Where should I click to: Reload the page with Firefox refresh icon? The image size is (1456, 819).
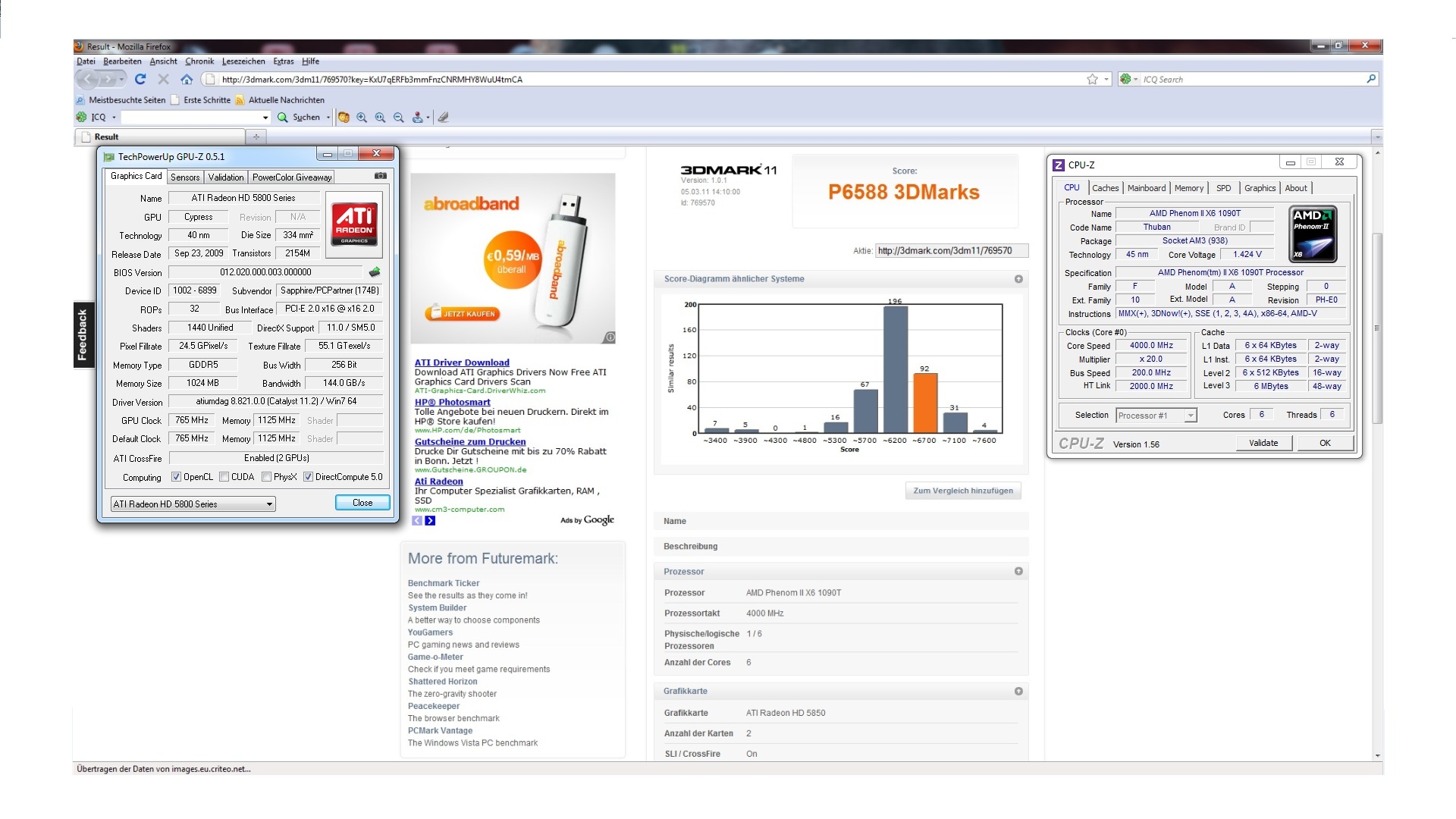(140, 79)
